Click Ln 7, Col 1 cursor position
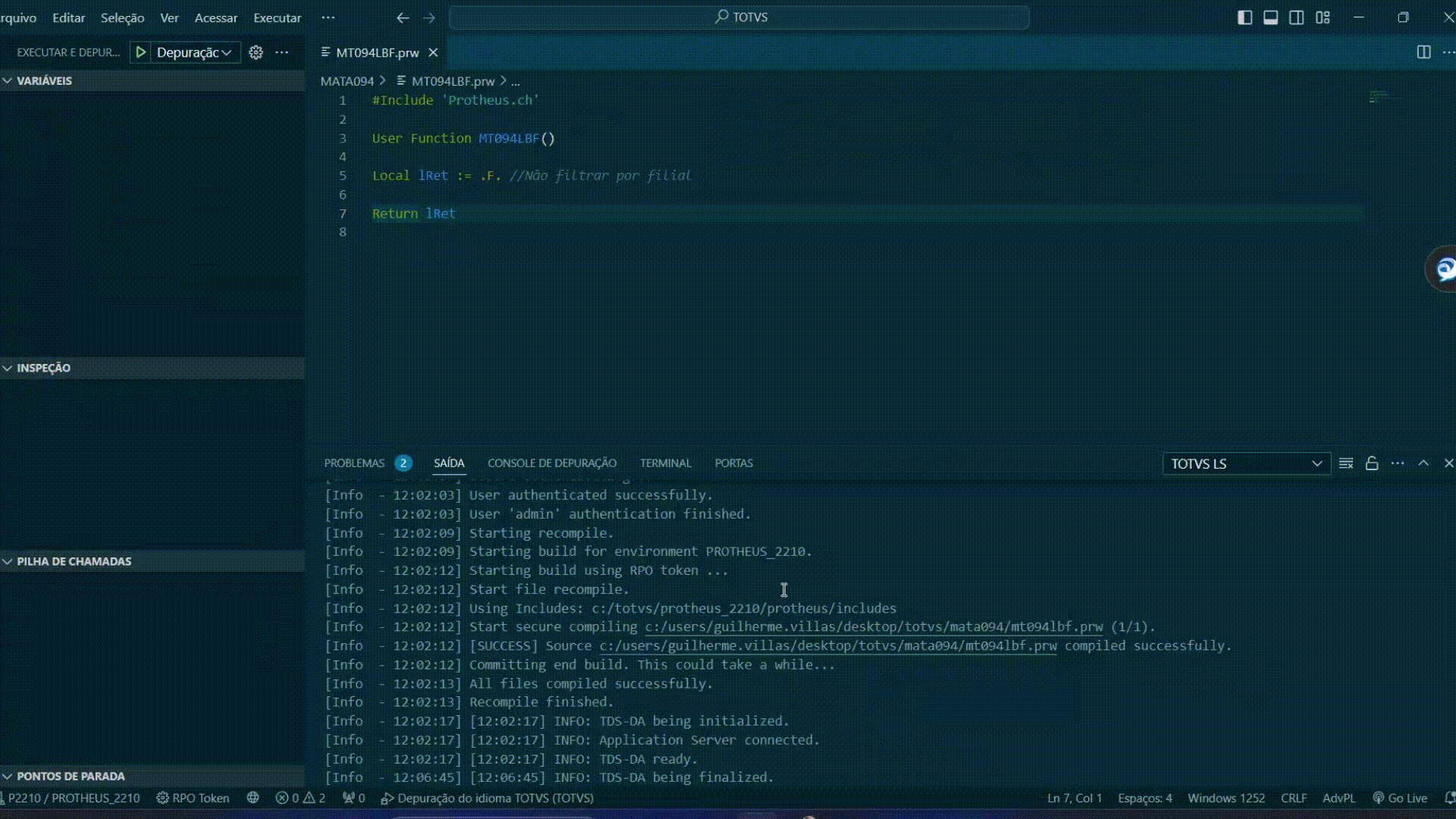1456x819 pixels. [x=1075, y=798]
